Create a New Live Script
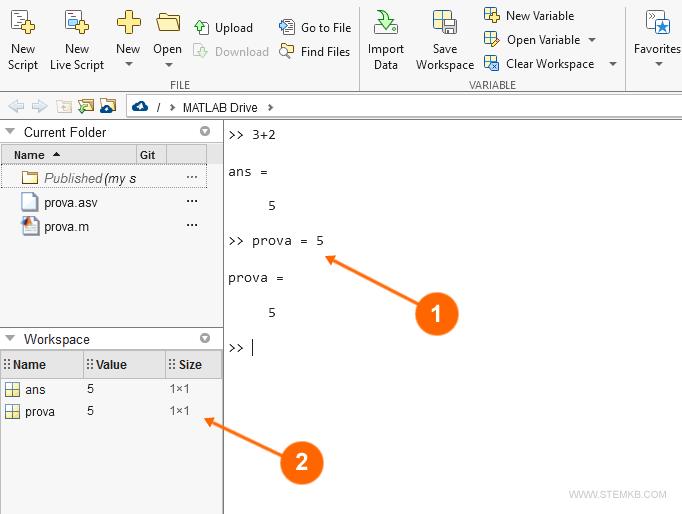The width and height of the screenshot is (682, 514). click(76, 24)
